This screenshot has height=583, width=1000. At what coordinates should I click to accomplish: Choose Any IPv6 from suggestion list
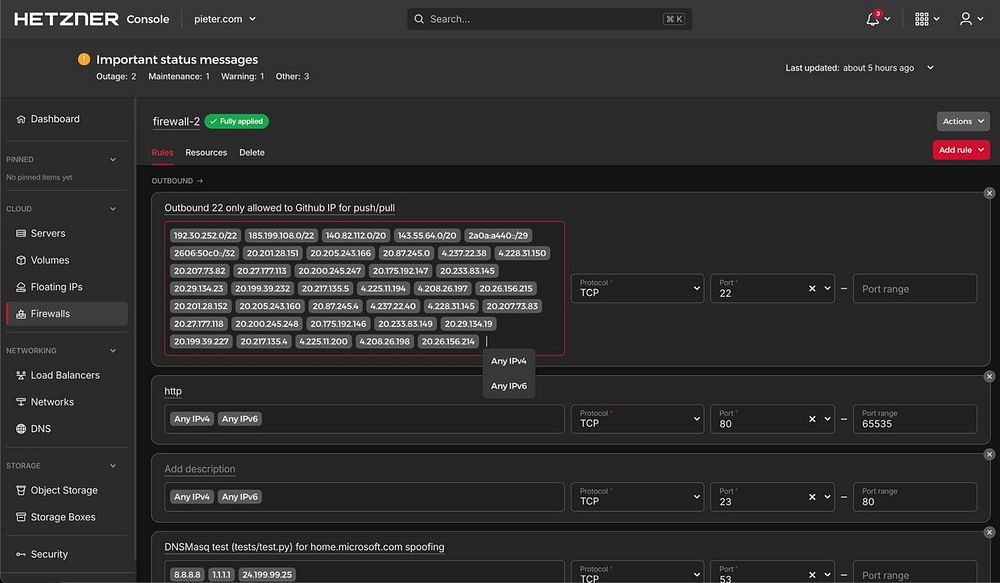tap(509, 386)
